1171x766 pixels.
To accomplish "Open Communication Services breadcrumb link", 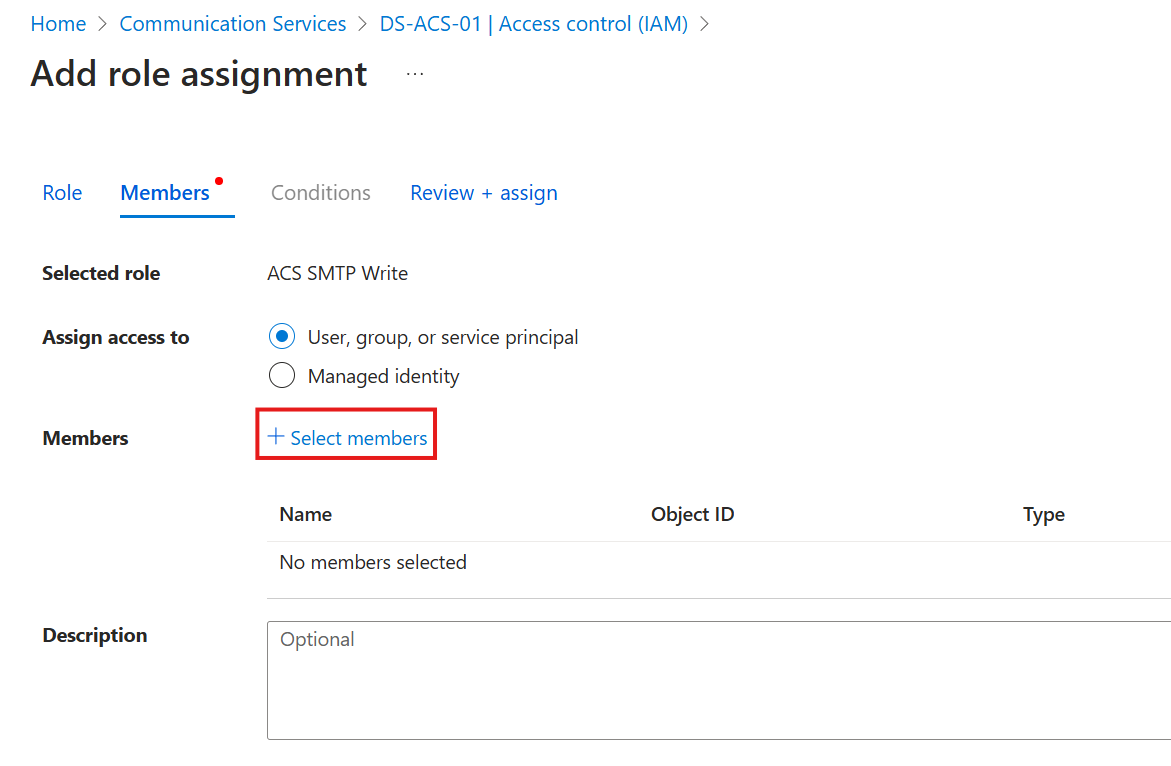I will [233, 24].
